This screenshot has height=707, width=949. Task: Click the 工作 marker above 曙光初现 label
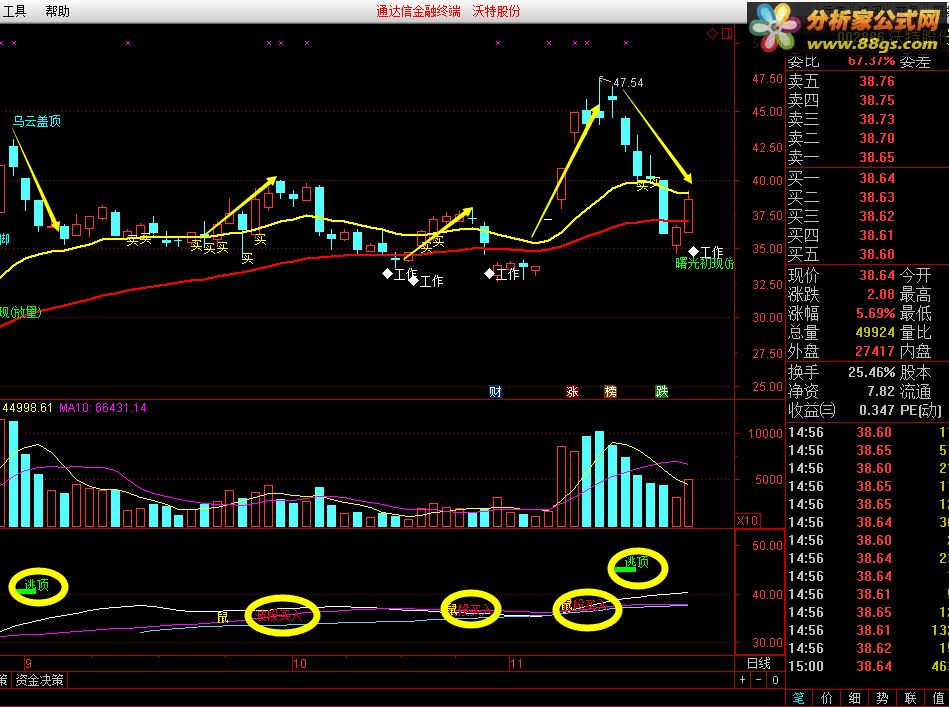click(706, 251)
